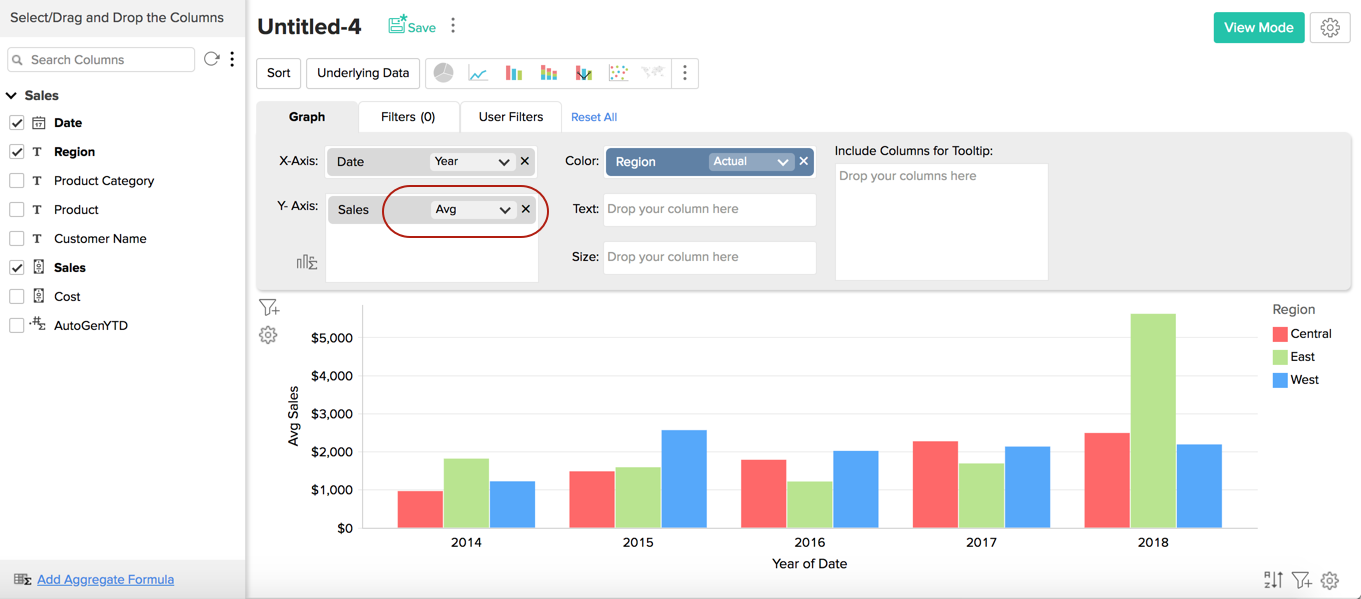The image size is (1361, 599).
Task: Click the East legend color swatch
Action: point(1280,357)
